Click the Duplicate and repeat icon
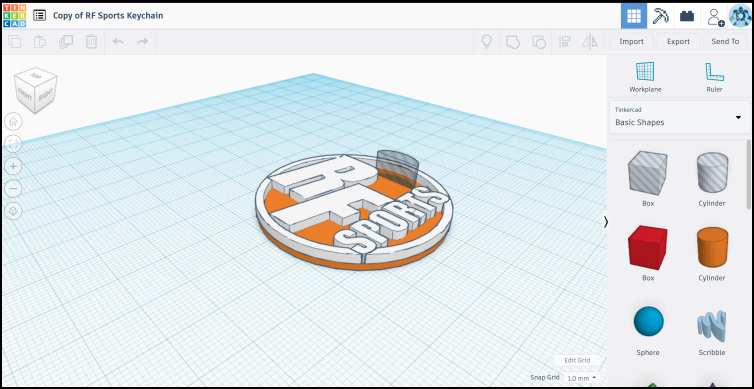 [65, 42]
